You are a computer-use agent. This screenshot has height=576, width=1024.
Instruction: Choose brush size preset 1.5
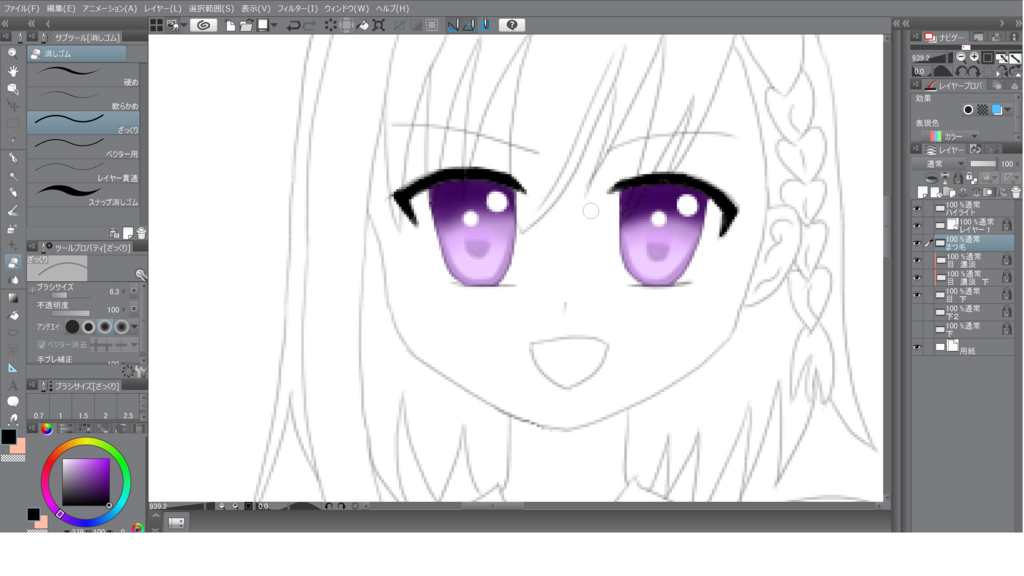click(x=83, y=410)
